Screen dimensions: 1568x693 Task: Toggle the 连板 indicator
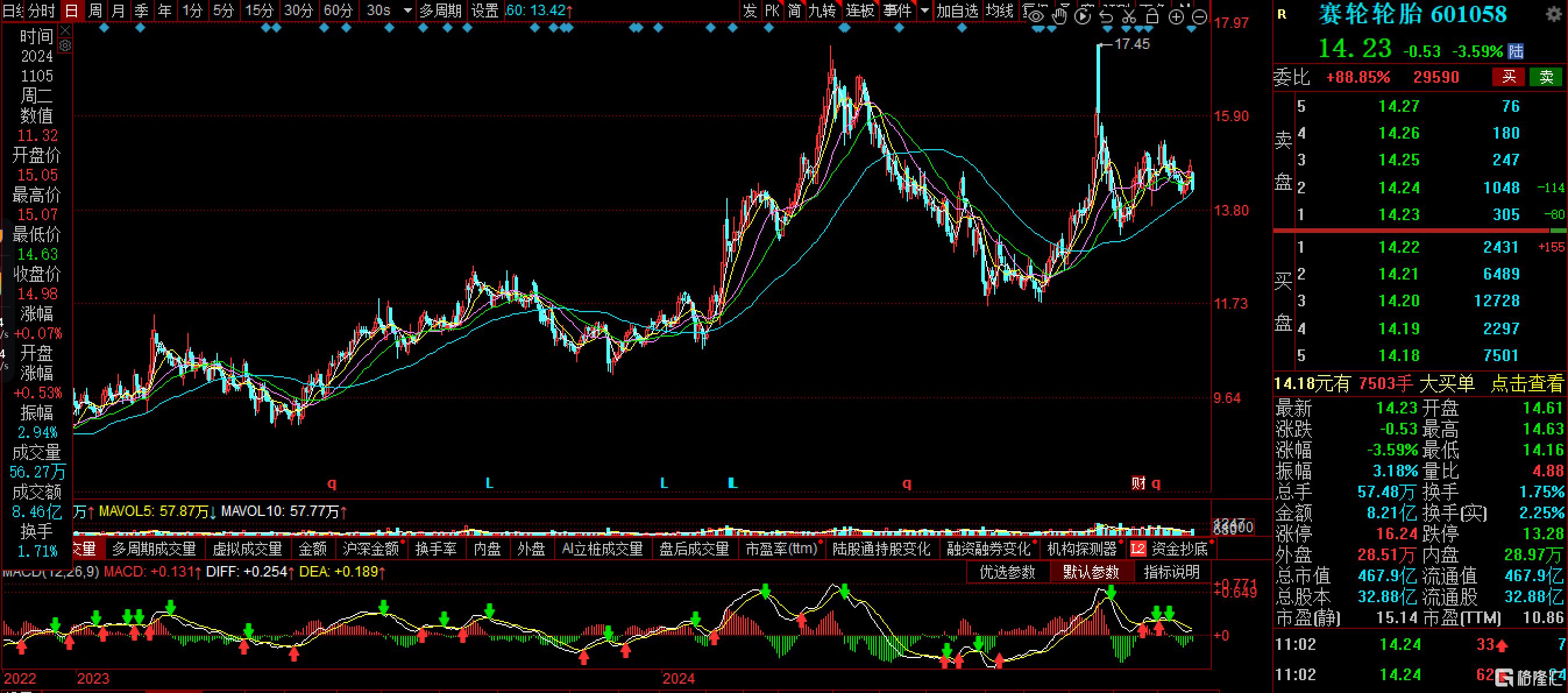click(860, 10)
